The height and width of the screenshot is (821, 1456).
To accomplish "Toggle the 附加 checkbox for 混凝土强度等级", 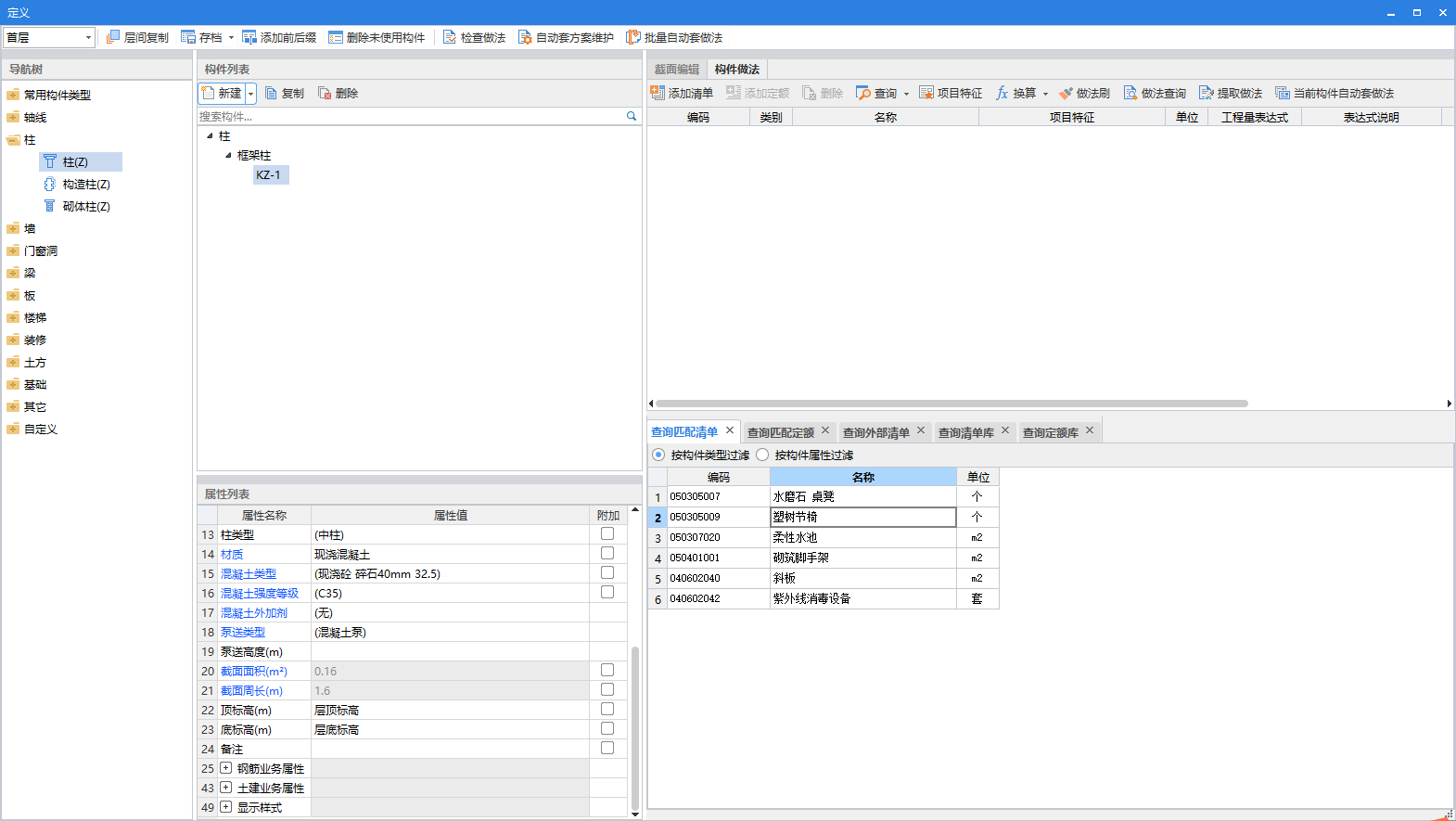I will [x=607, y=592].
